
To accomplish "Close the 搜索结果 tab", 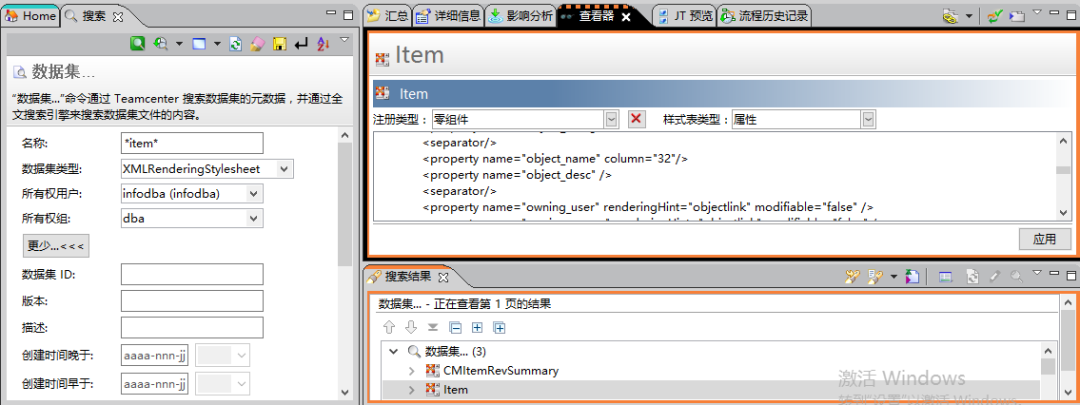I will (444, 277).
